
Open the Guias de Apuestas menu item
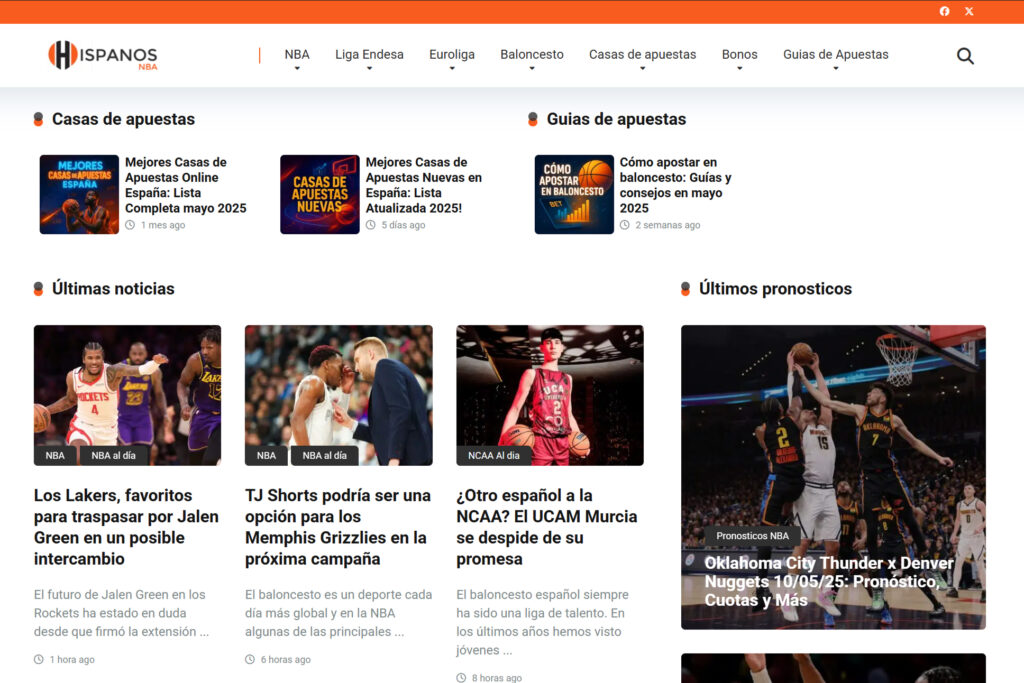click(x=836, y=54)
